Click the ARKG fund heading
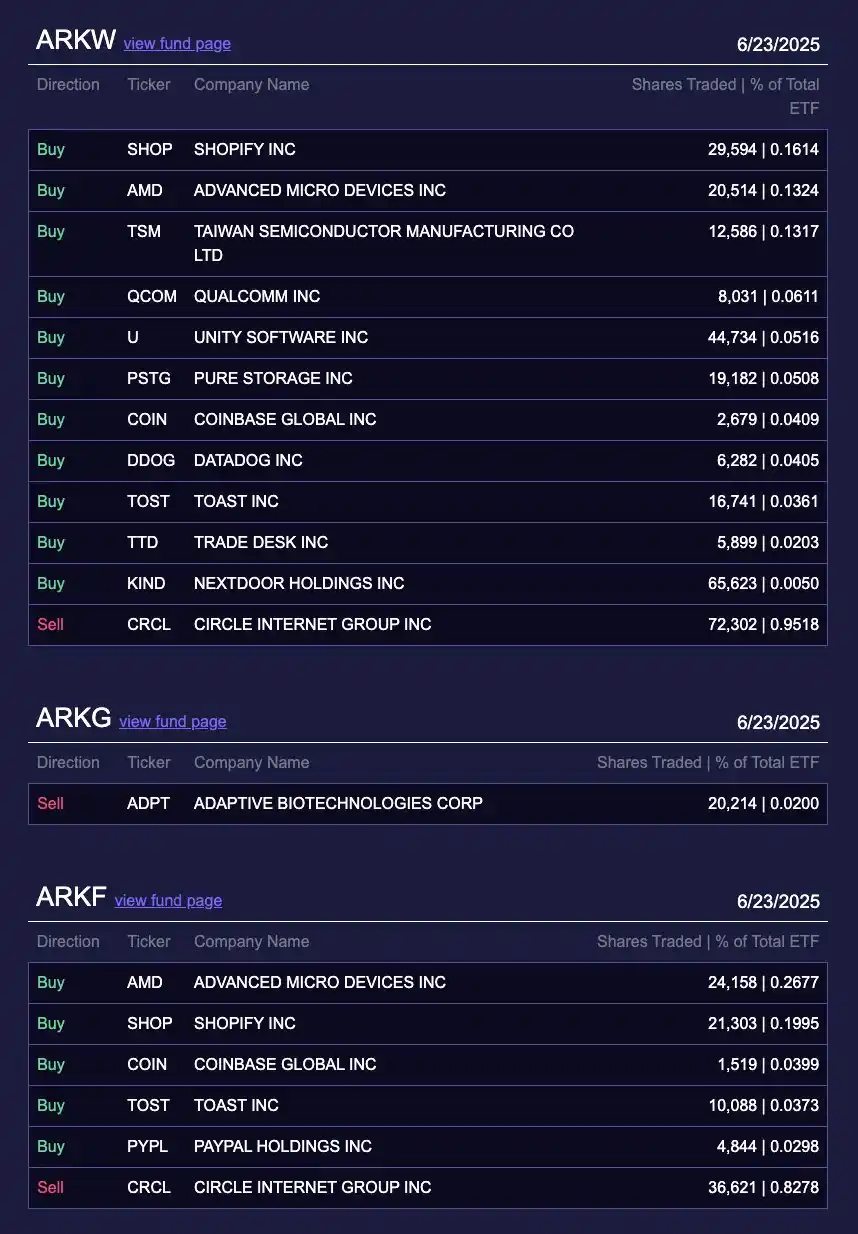 pyautogui.click(x=74, y=718)
